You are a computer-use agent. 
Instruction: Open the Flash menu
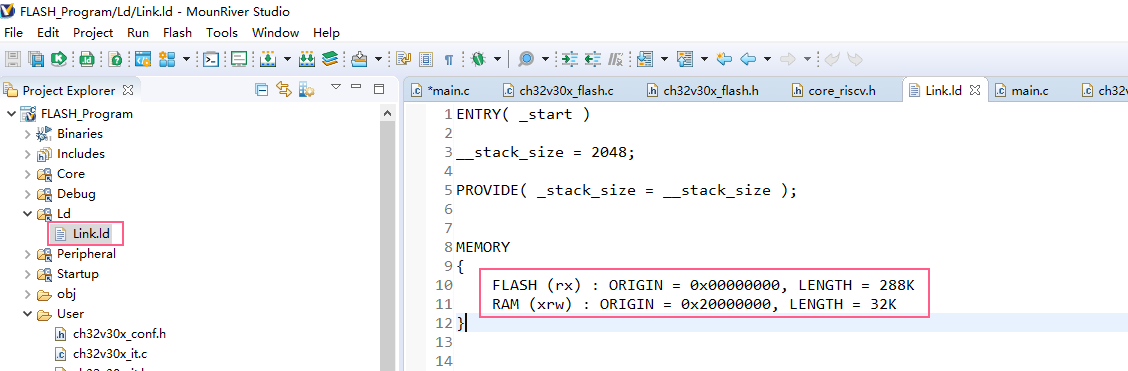pyautogui.click(x=177, y=33)
